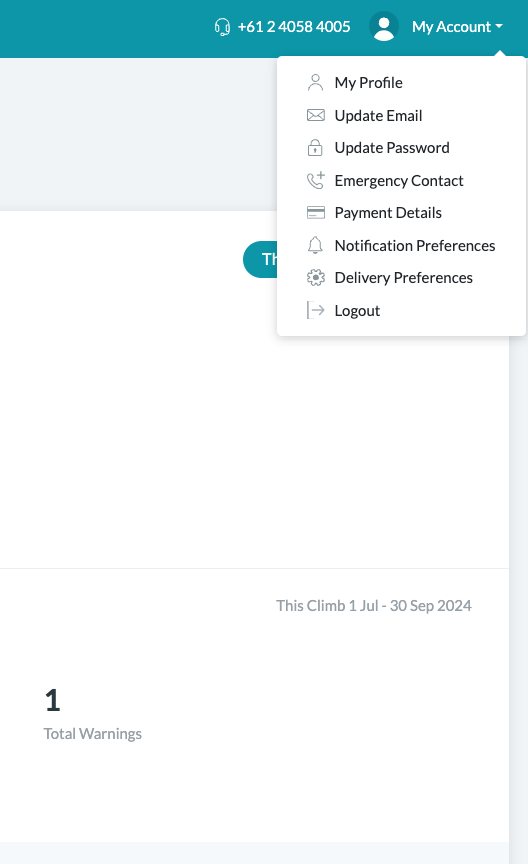
Task: Click the partially hidden teal button
Action: coord(260,259)
